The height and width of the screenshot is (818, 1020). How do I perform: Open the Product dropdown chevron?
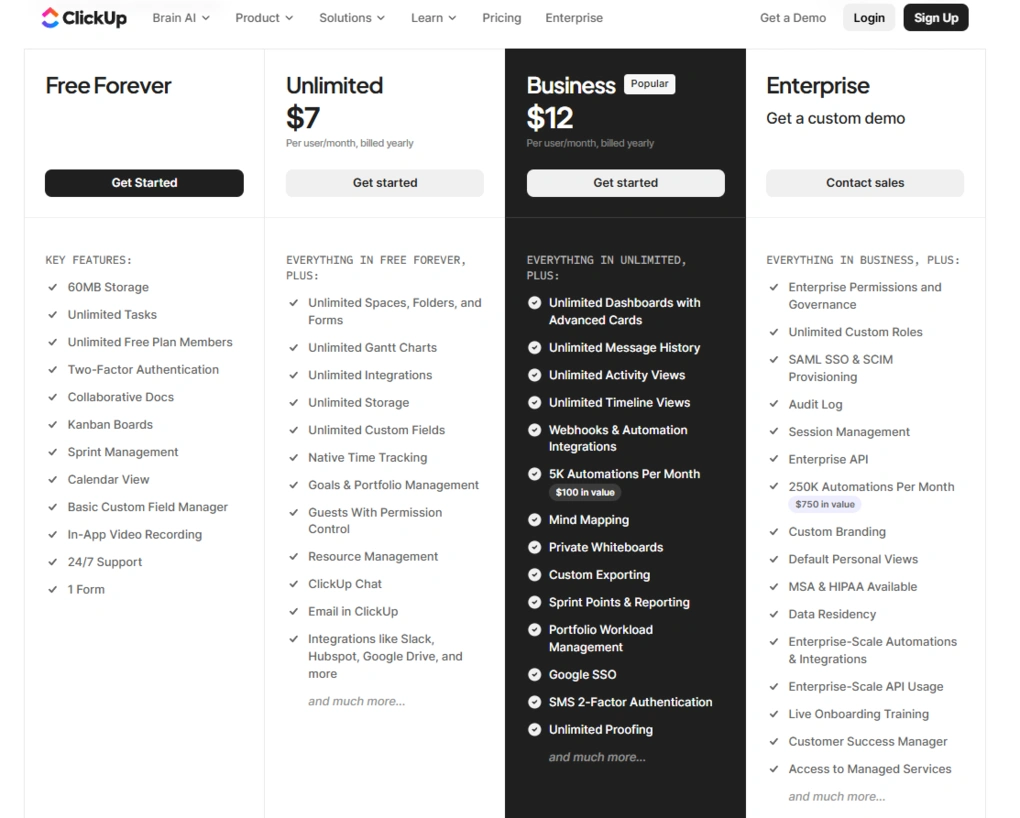click(289, 18)
